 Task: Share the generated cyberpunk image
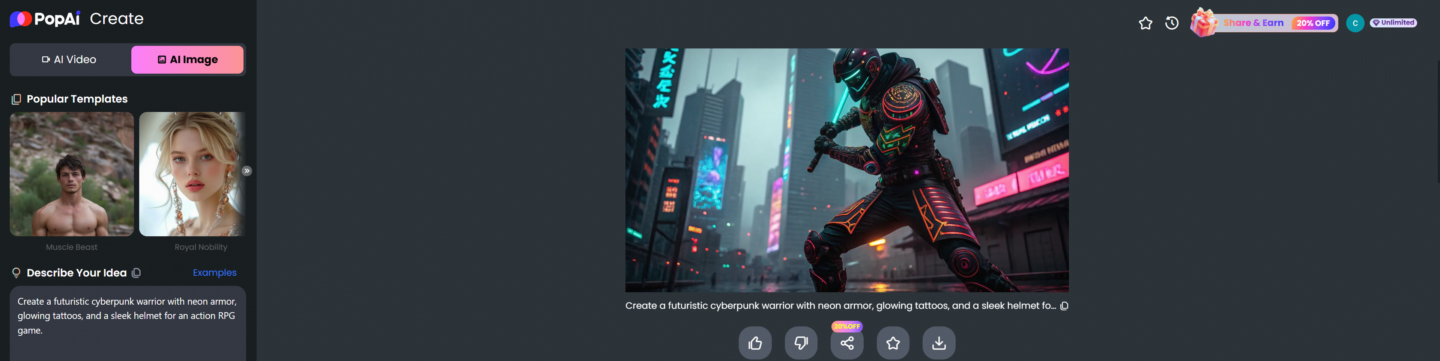coord(847,343)
